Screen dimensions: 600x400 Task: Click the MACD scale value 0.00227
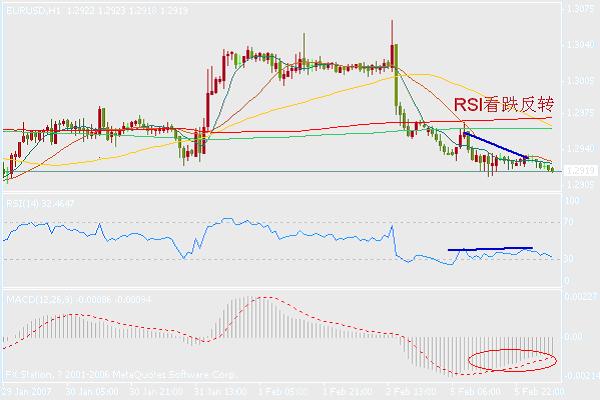point(581,297)
